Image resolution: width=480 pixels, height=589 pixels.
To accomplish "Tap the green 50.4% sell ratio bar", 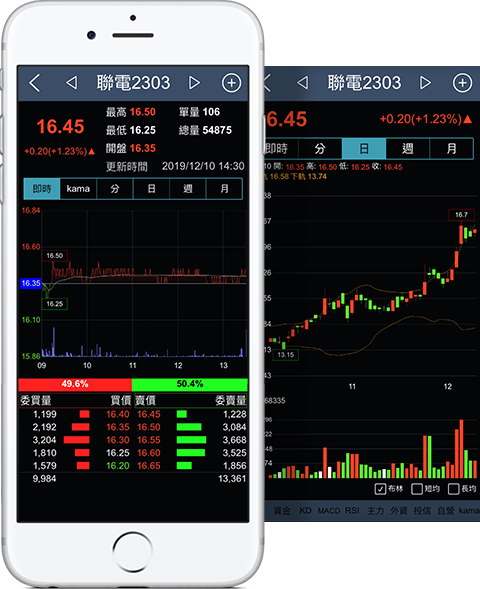I will point(190,384).
